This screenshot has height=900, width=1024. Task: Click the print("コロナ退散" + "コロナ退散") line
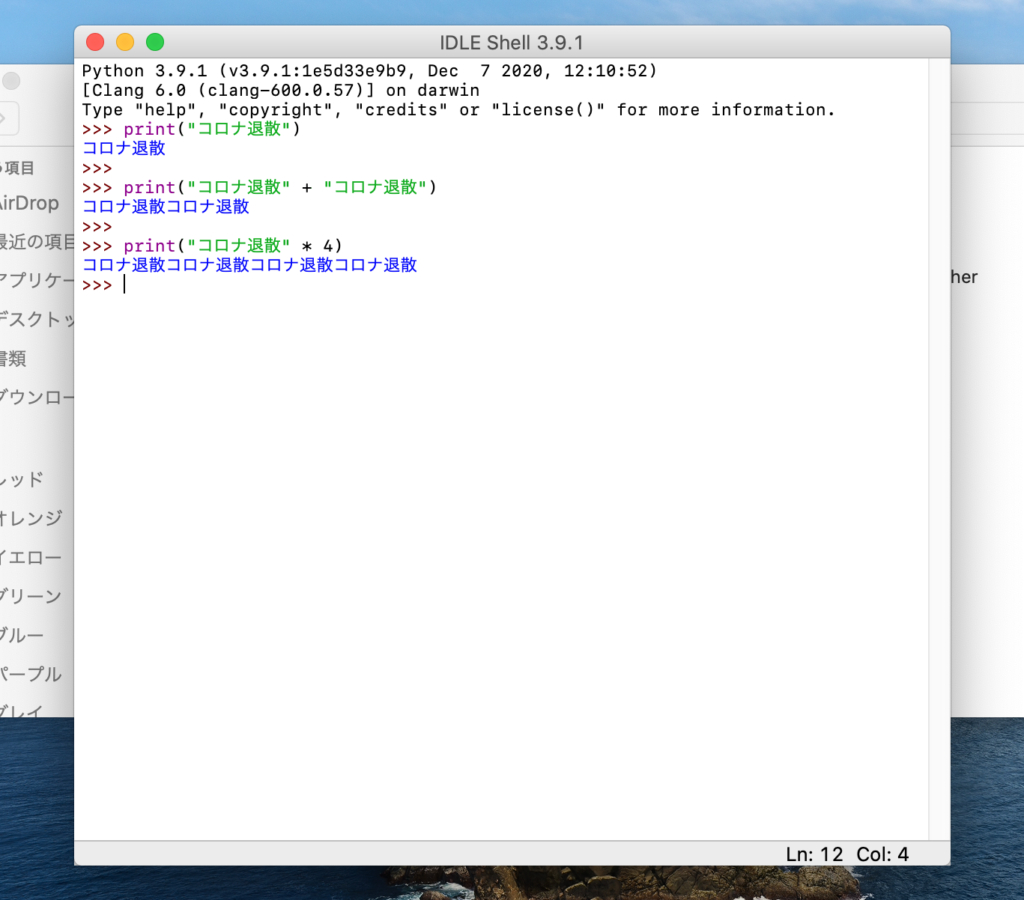[x=280, y=188]
